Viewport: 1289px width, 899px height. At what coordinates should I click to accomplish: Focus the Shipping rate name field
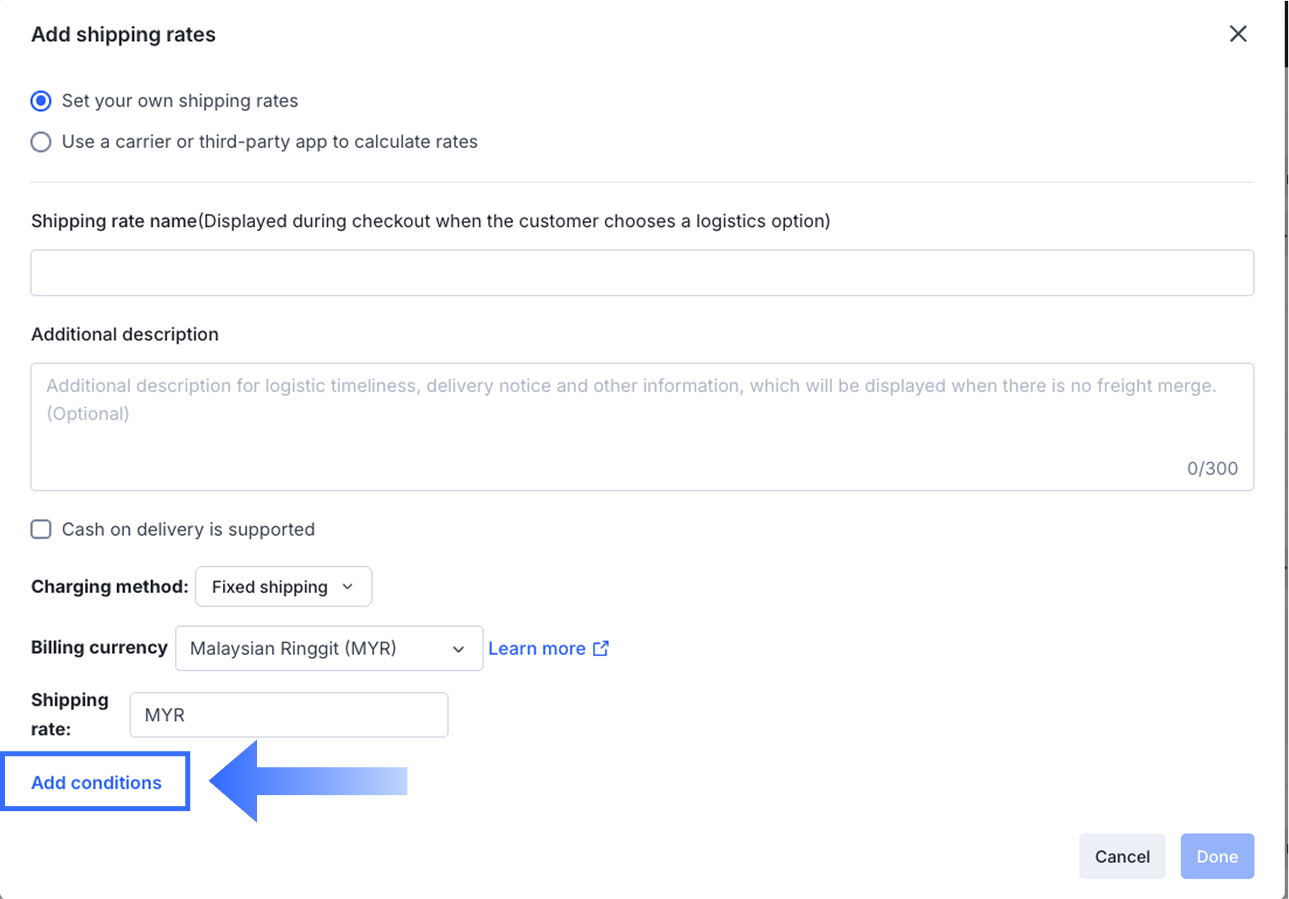click(x=642, y=273)
